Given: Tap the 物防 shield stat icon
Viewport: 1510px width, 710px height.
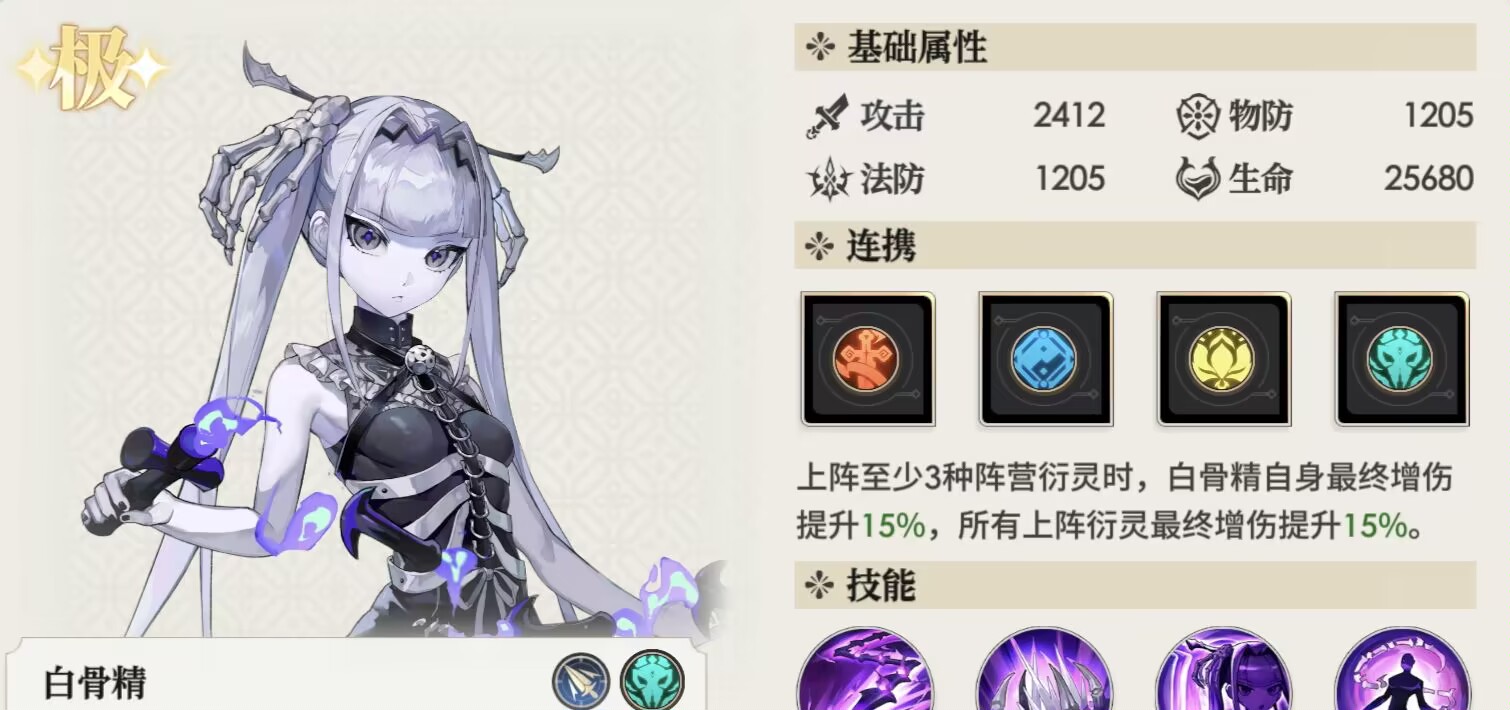Looking at the screenshot, I should click(x=1197, y=116).
